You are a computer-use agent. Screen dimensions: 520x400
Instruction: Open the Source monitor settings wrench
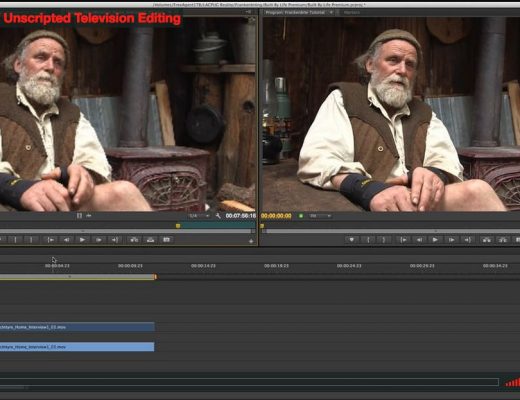click(218, 216)
